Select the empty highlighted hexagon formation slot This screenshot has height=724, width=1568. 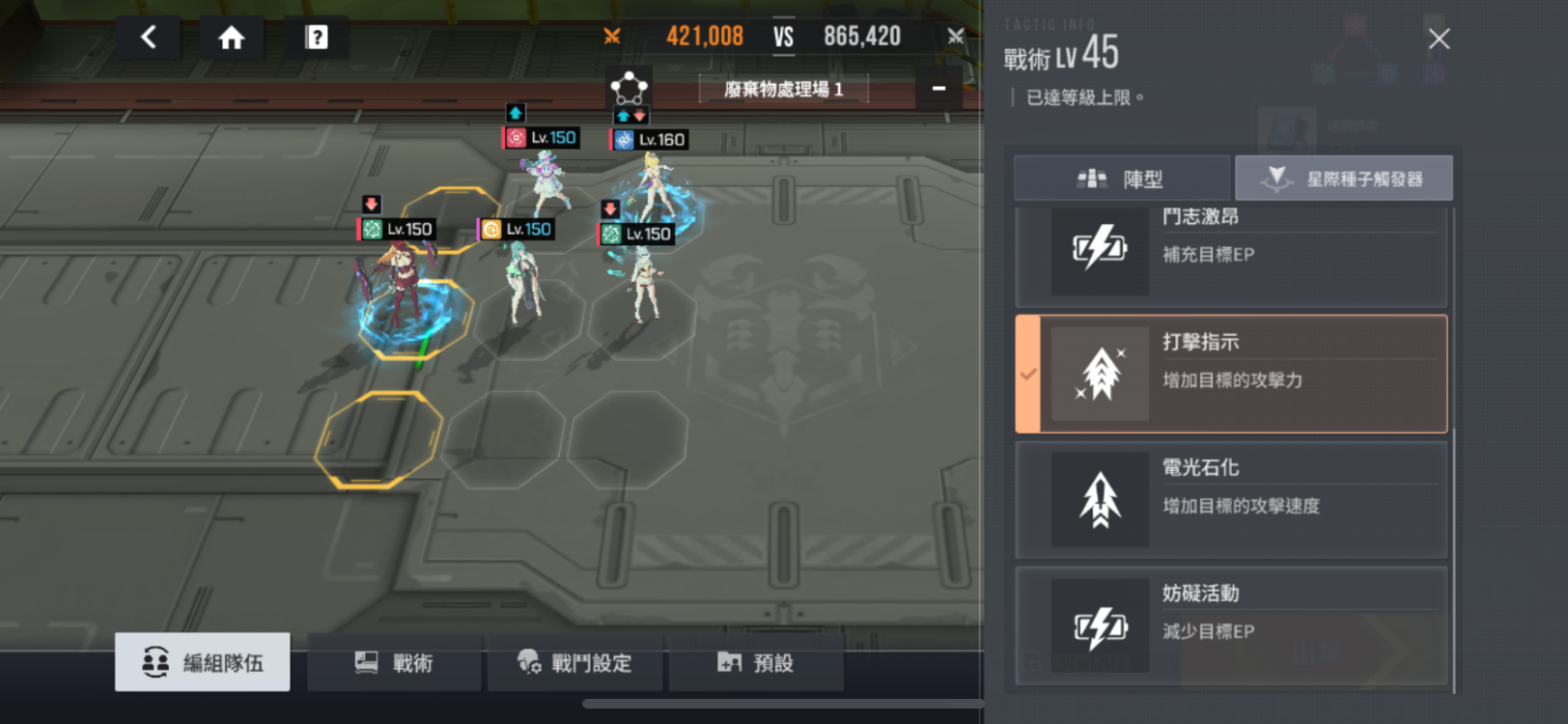coord(378,439)
